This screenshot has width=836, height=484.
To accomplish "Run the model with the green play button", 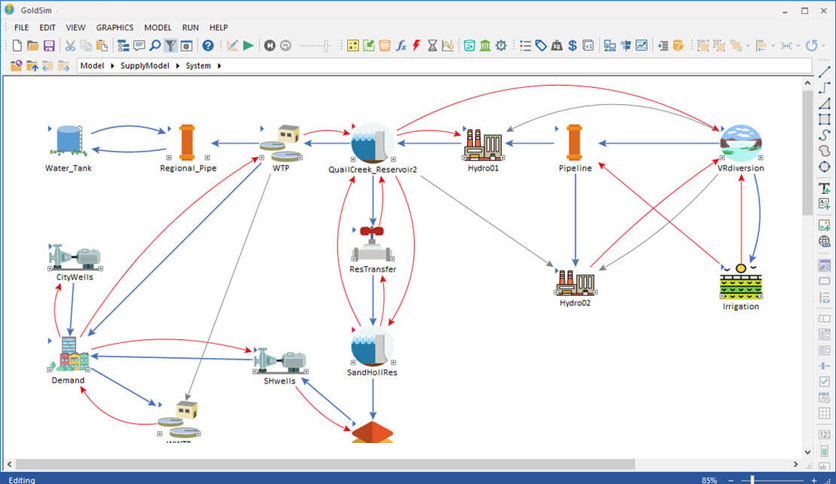I will point(248,45).
